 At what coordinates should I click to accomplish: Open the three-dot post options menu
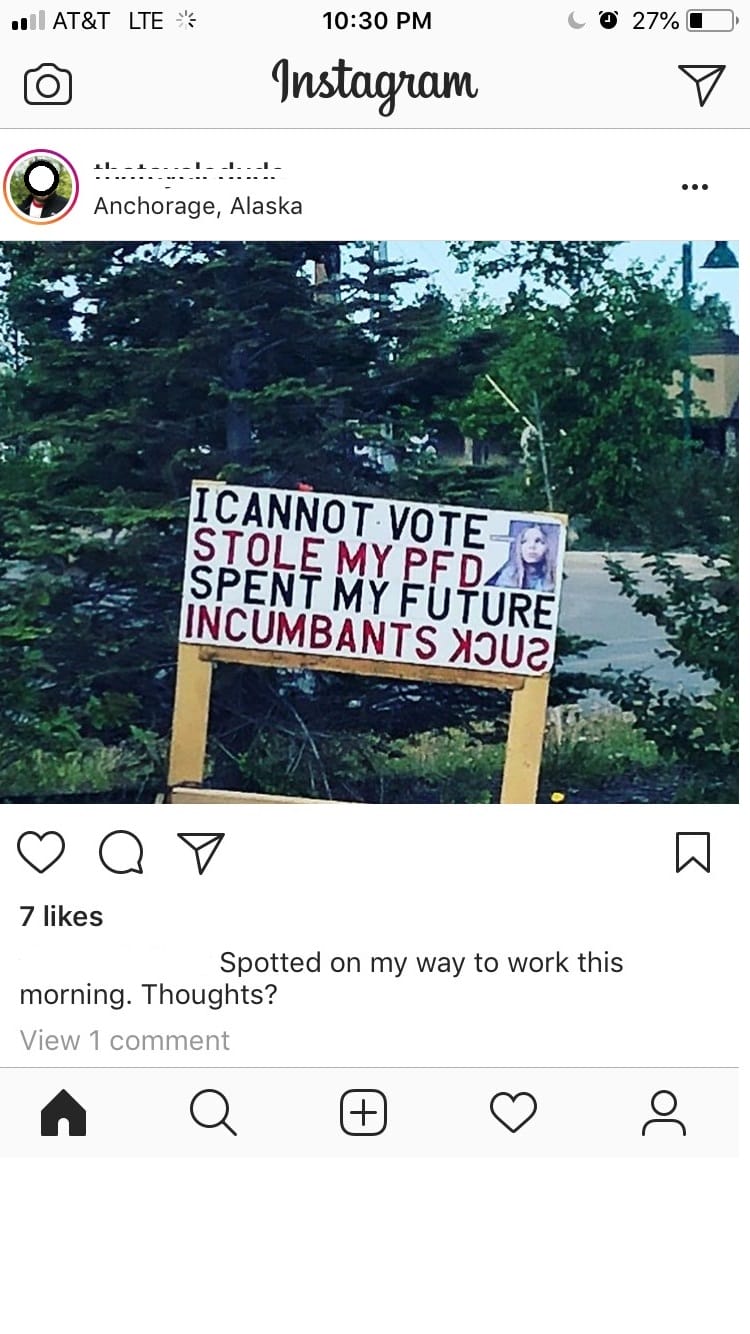(694, 187)
